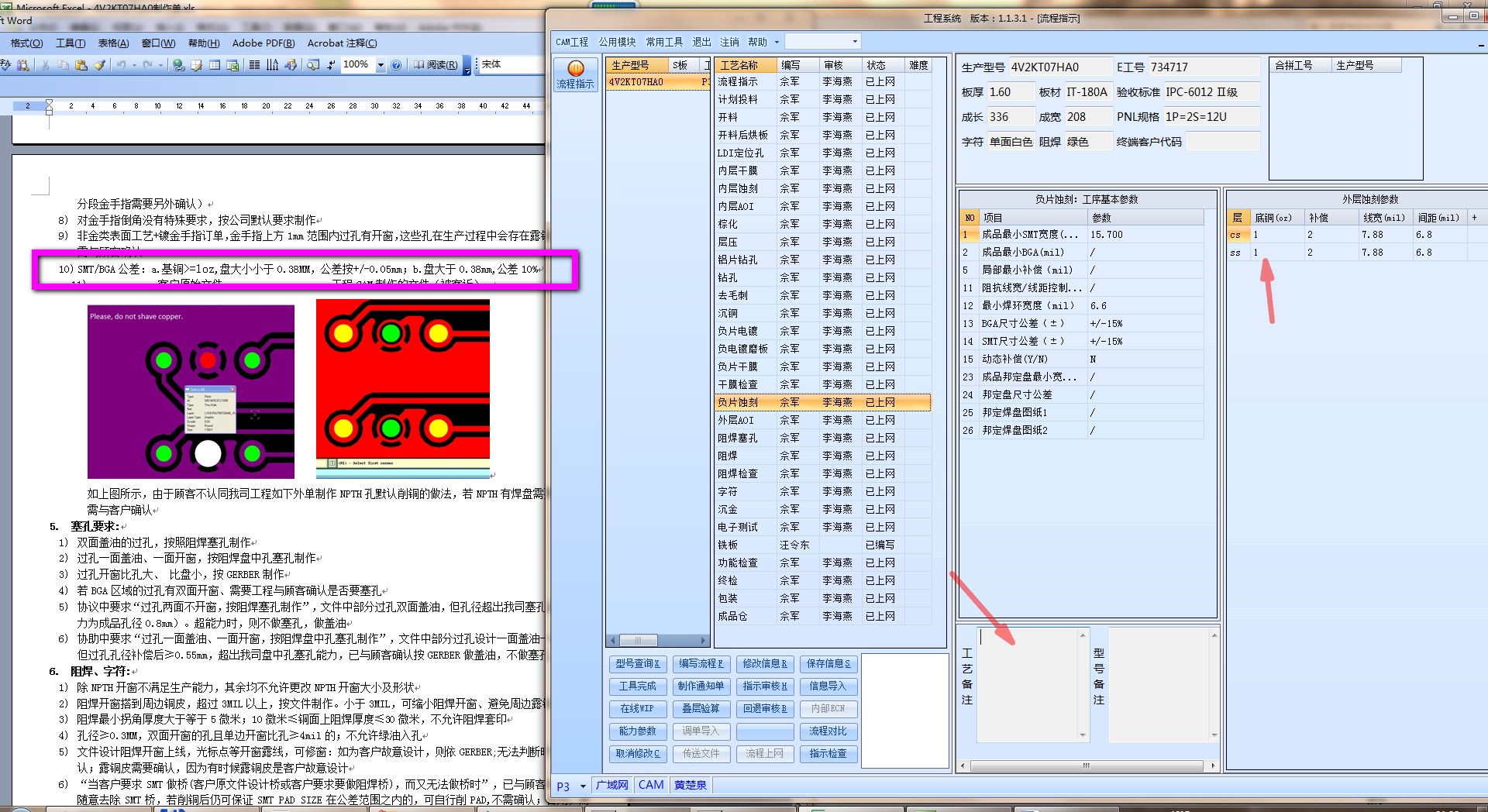Click the Document Map icon in Word

[x=313, y=65]
